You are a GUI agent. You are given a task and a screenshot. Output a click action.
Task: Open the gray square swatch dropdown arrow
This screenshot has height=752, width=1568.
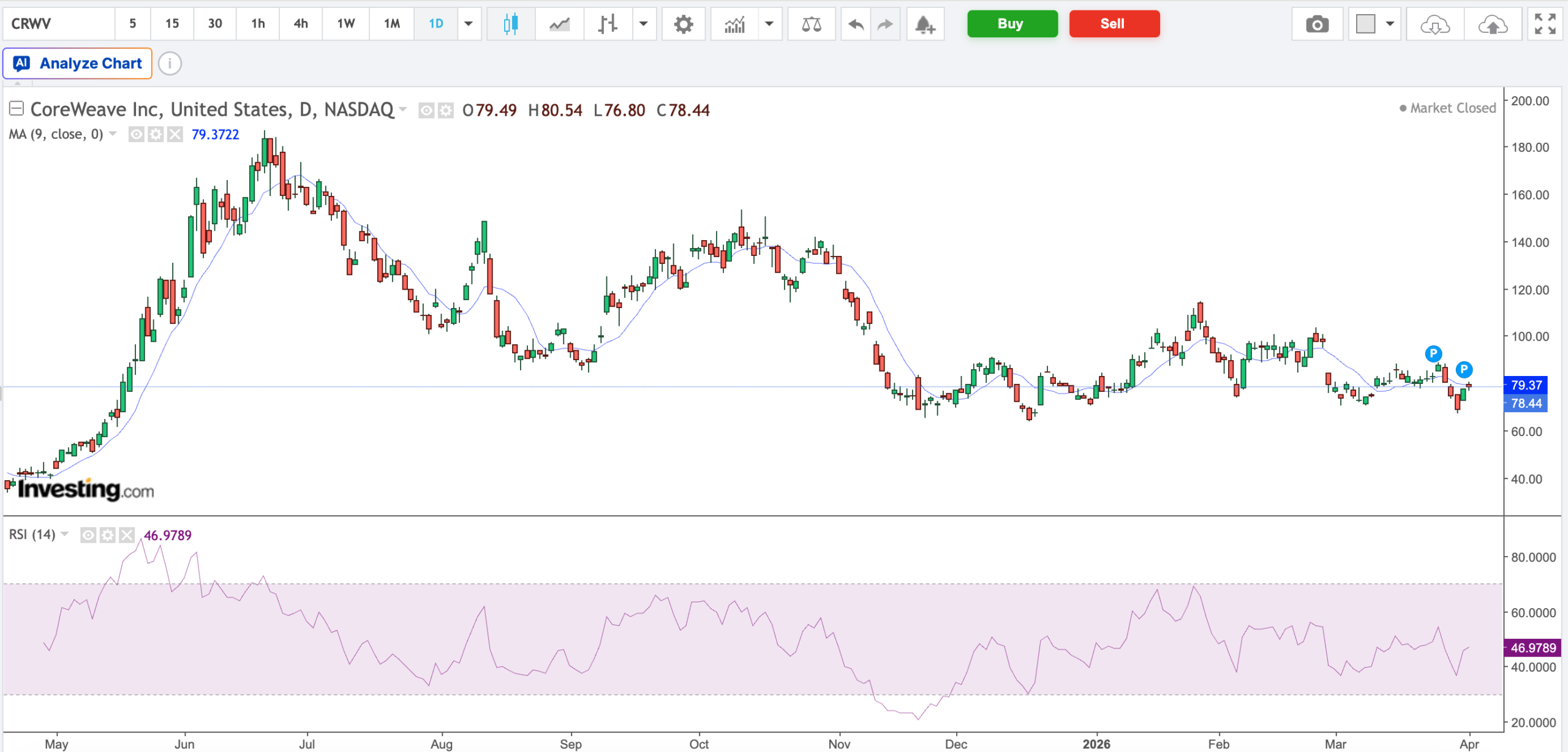pyautogui.click(x=1390, y=24)
